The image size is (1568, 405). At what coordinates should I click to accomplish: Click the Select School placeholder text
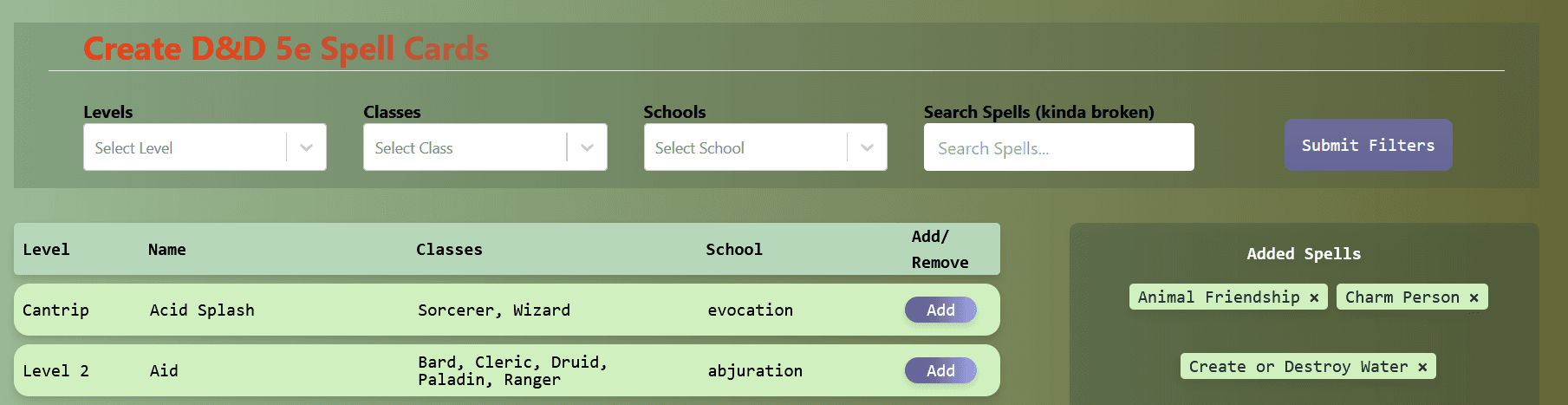(699, 148)
